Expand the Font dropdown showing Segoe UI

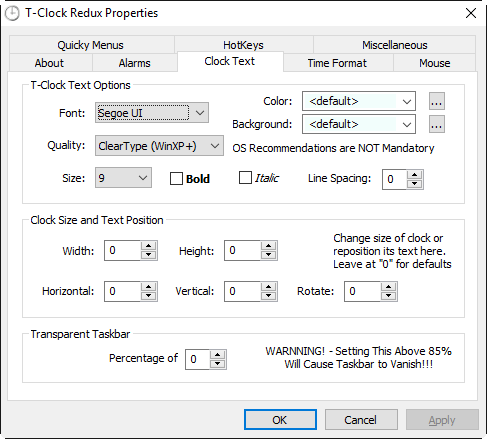[152, 113]
